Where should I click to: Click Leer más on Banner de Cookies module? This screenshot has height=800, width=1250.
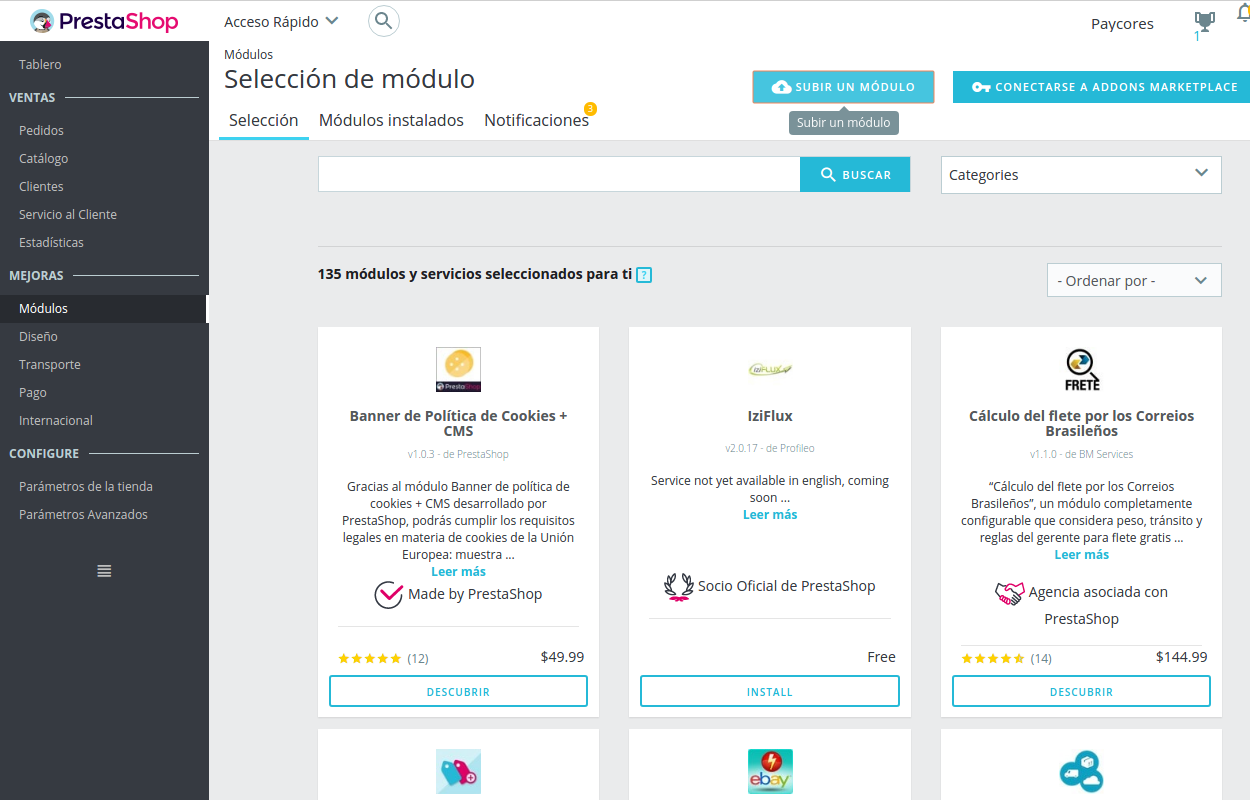458,571
